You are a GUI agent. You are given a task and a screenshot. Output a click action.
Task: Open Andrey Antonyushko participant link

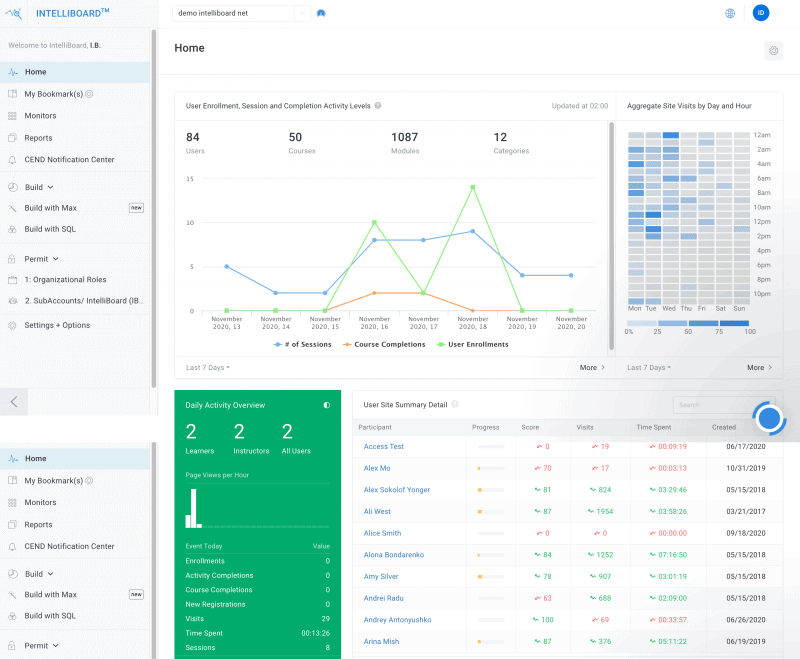point(397,620)
